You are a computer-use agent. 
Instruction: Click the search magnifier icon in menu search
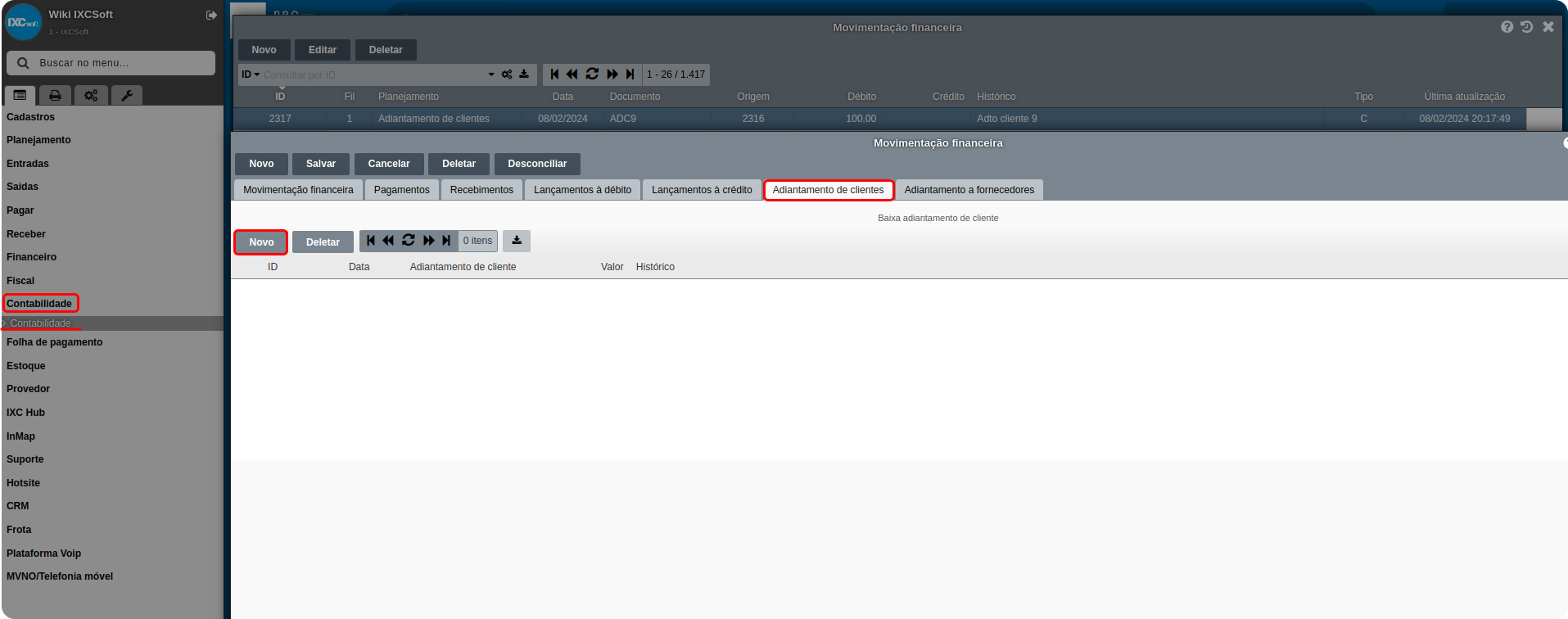[x=23, y=63]
